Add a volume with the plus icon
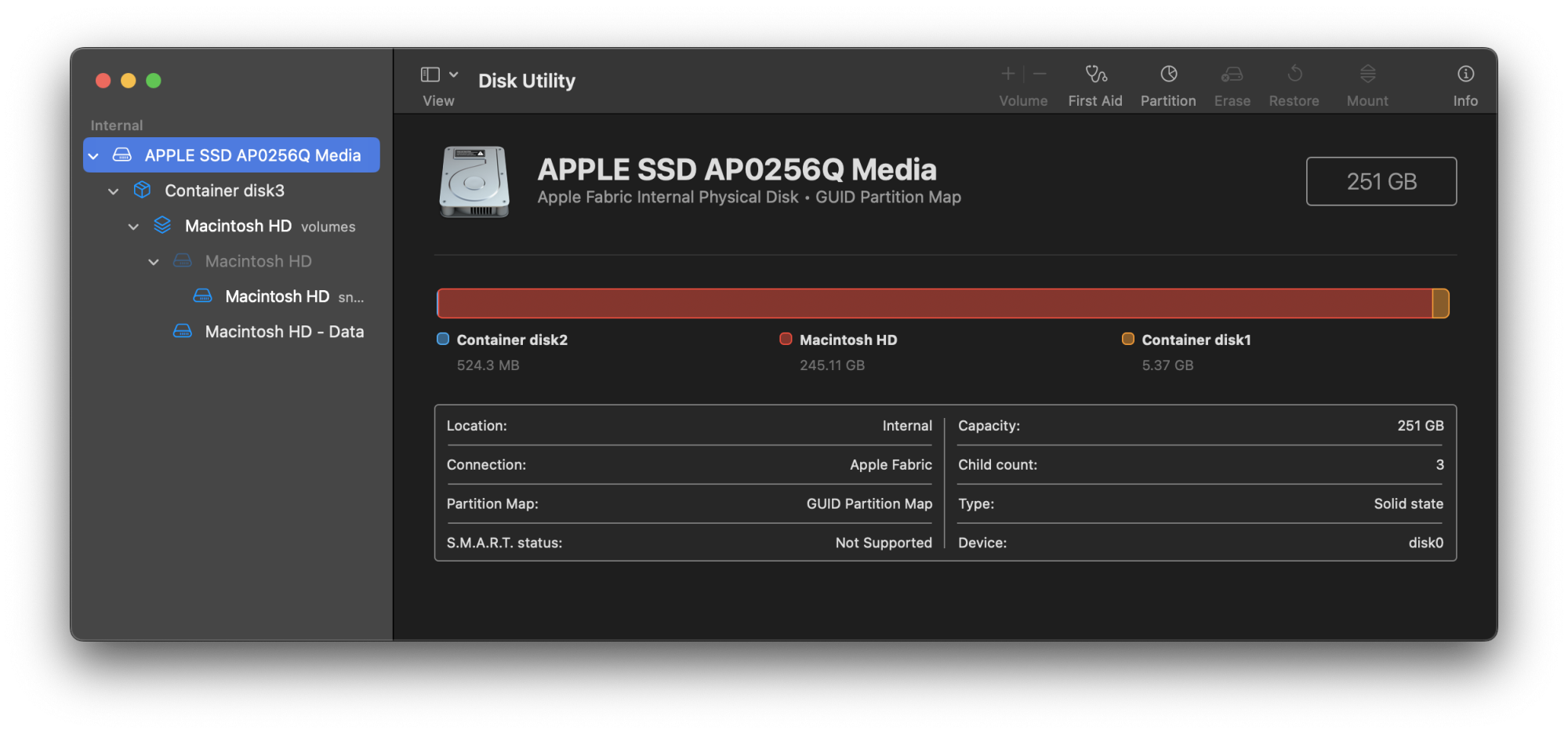This screenshot has height=734, width=1568. click(1008, 74)
